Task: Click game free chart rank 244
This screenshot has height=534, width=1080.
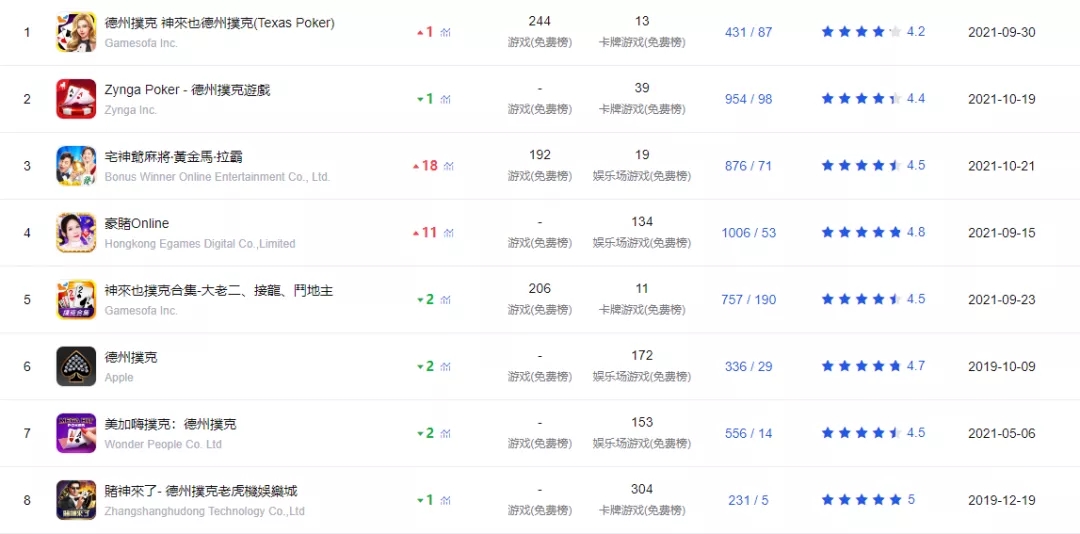Action: click(539, 21)
